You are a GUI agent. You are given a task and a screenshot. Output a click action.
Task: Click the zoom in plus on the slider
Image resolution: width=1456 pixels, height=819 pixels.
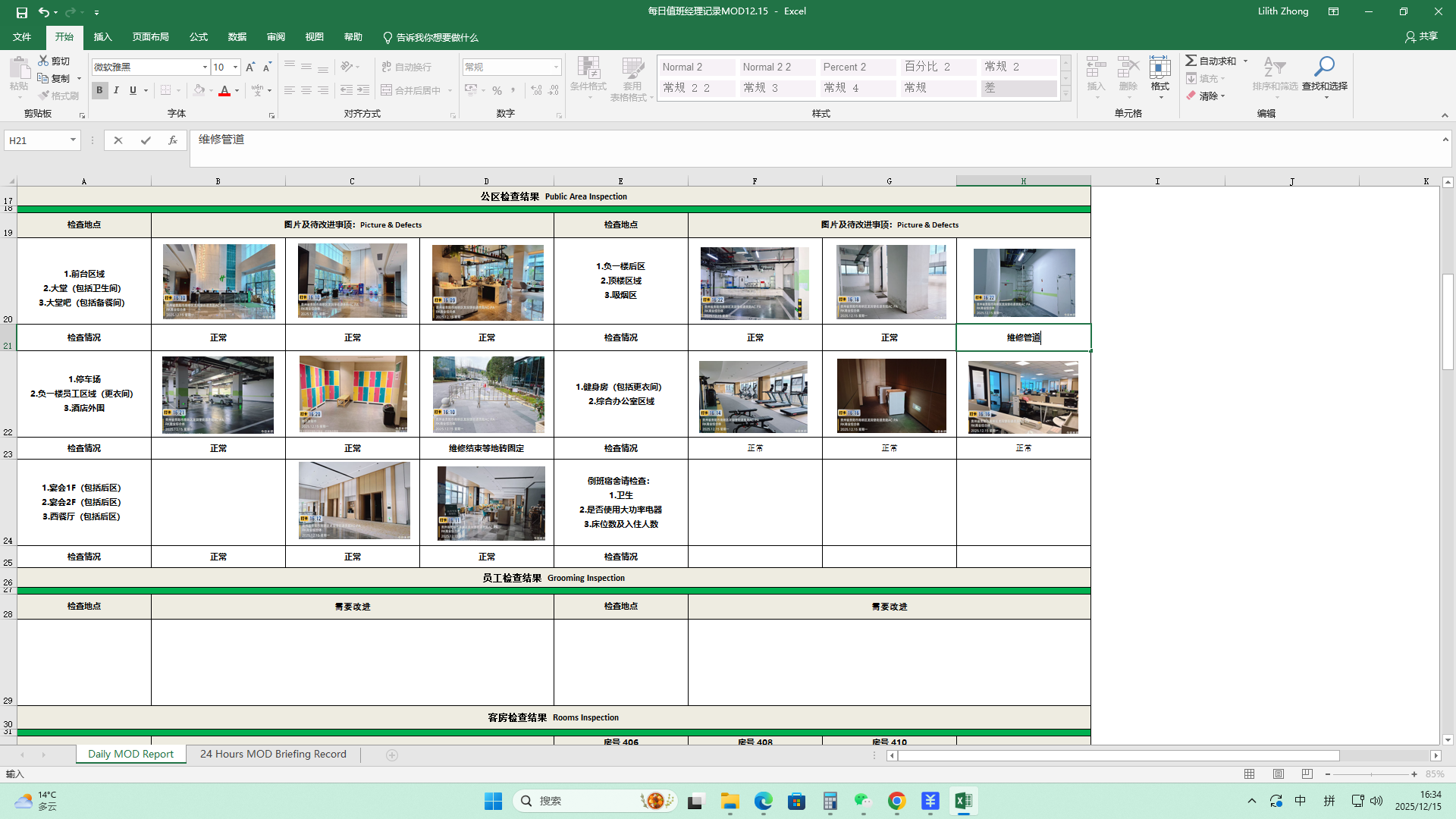(x=1414, y=774)
